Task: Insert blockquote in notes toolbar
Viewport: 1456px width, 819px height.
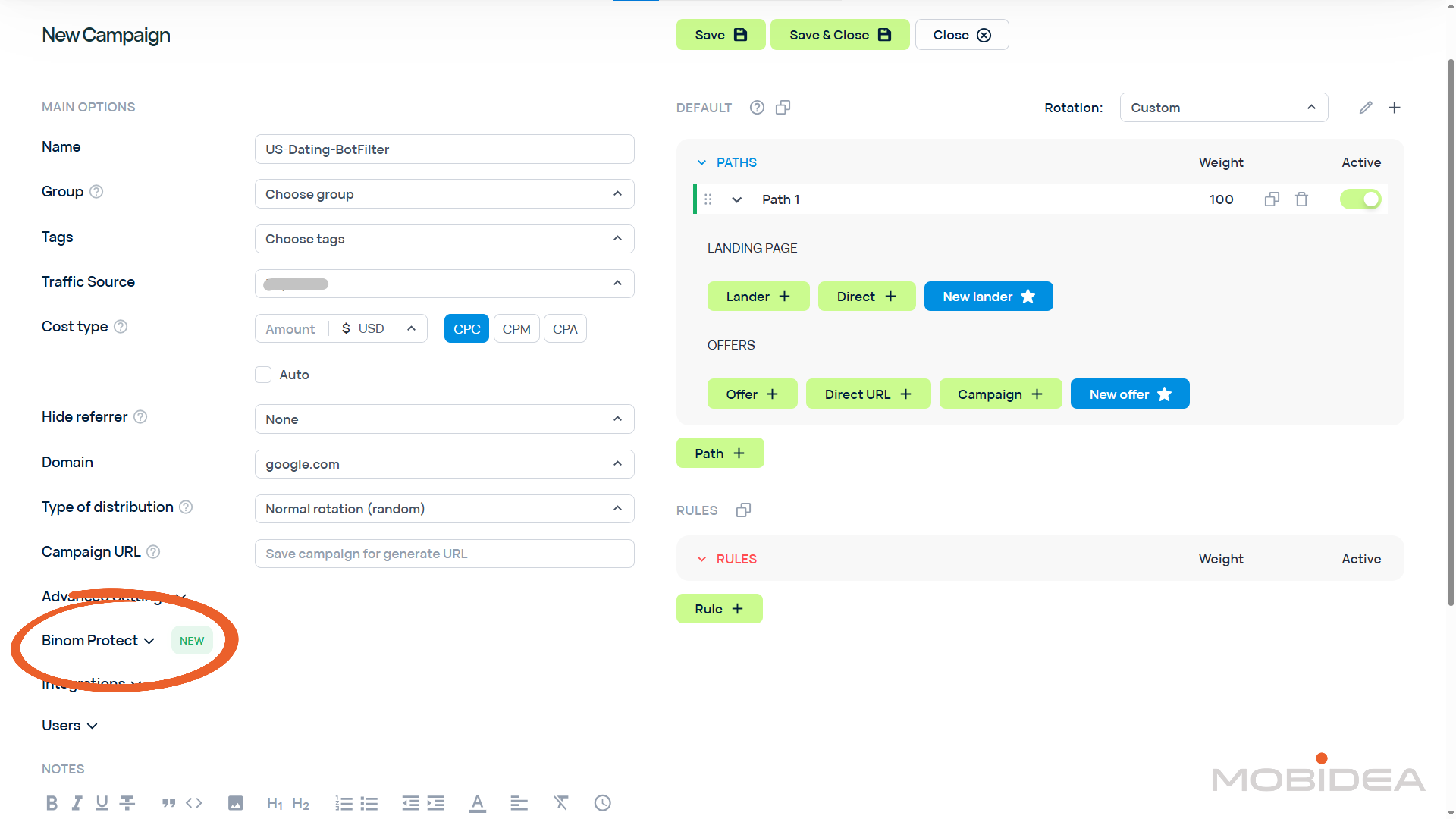Action: [168, 803]
